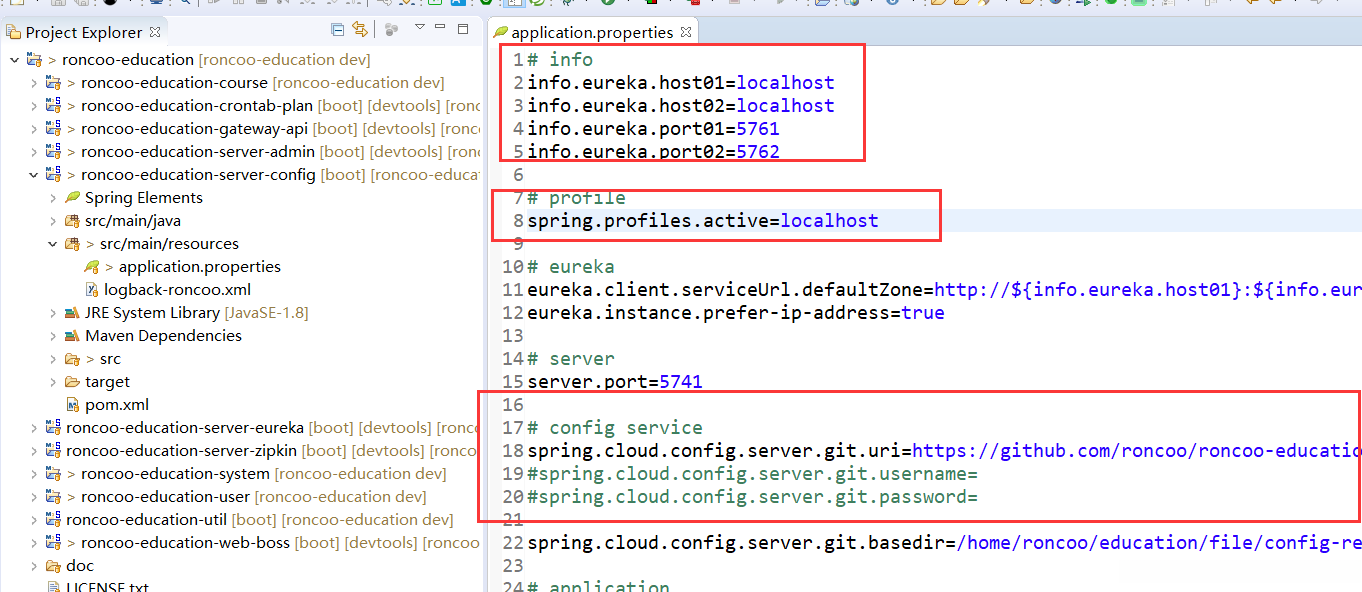1362x592 pixels.
Task: Expand roncoo-education-server-eureka project
Action: coord(33,428)
